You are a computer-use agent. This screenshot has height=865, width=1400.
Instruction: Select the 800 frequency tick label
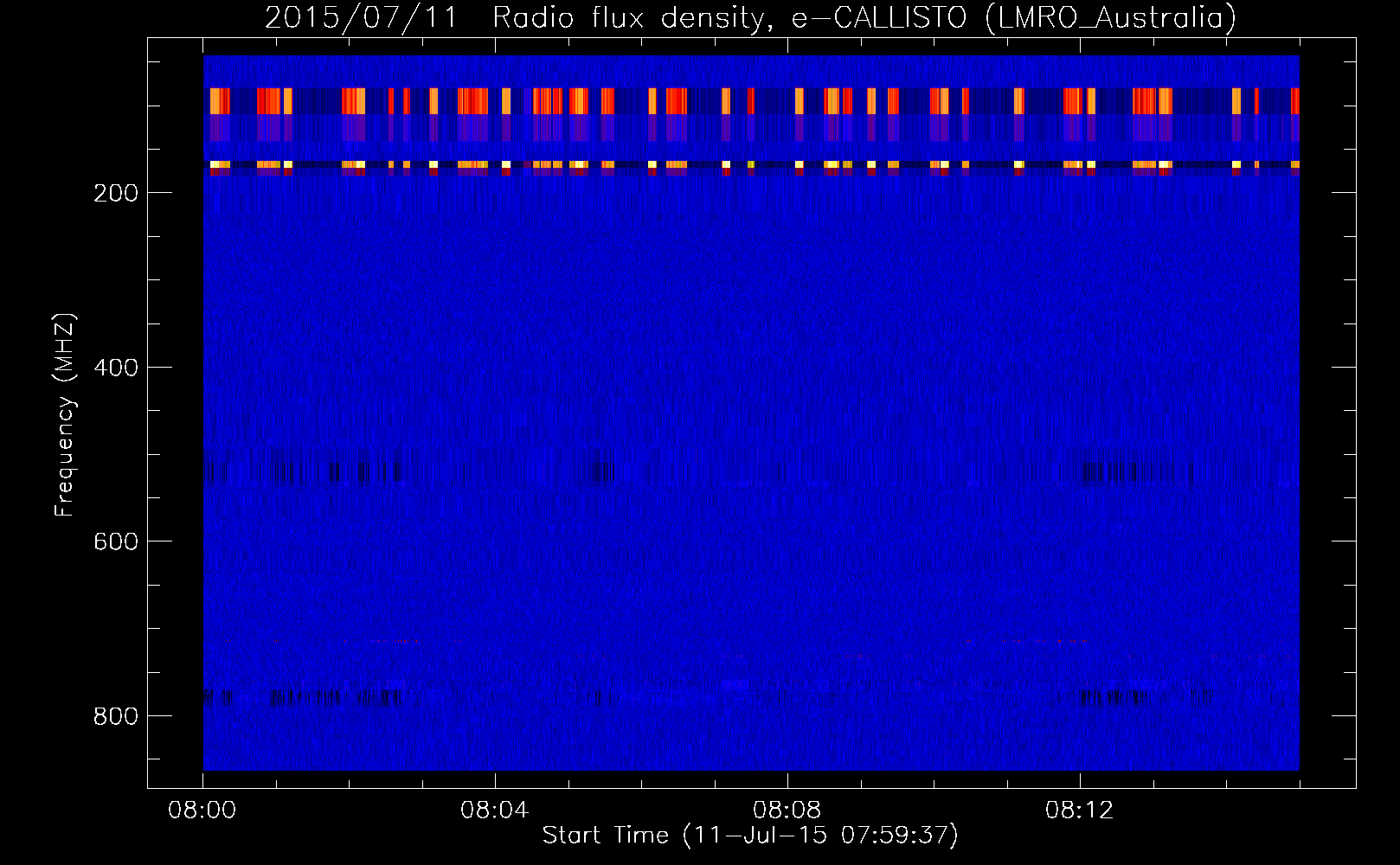(x=116, y=716)
